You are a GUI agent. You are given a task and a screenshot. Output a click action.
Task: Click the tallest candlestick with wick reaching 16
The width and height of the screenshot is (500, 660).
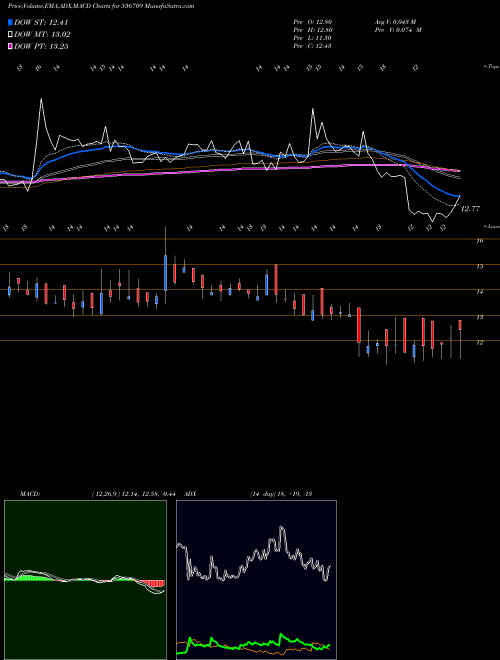(x=165, y=266)
